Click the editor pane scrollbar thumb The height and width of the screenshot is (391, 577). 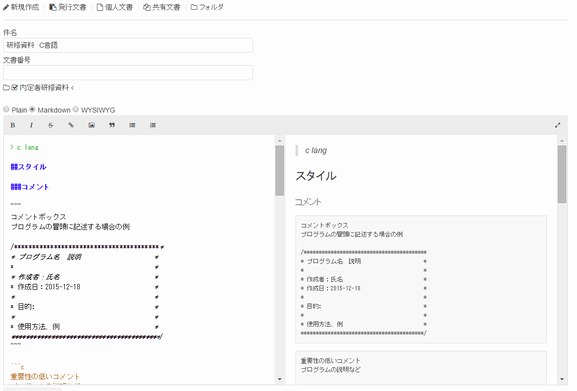coord(280,170)
